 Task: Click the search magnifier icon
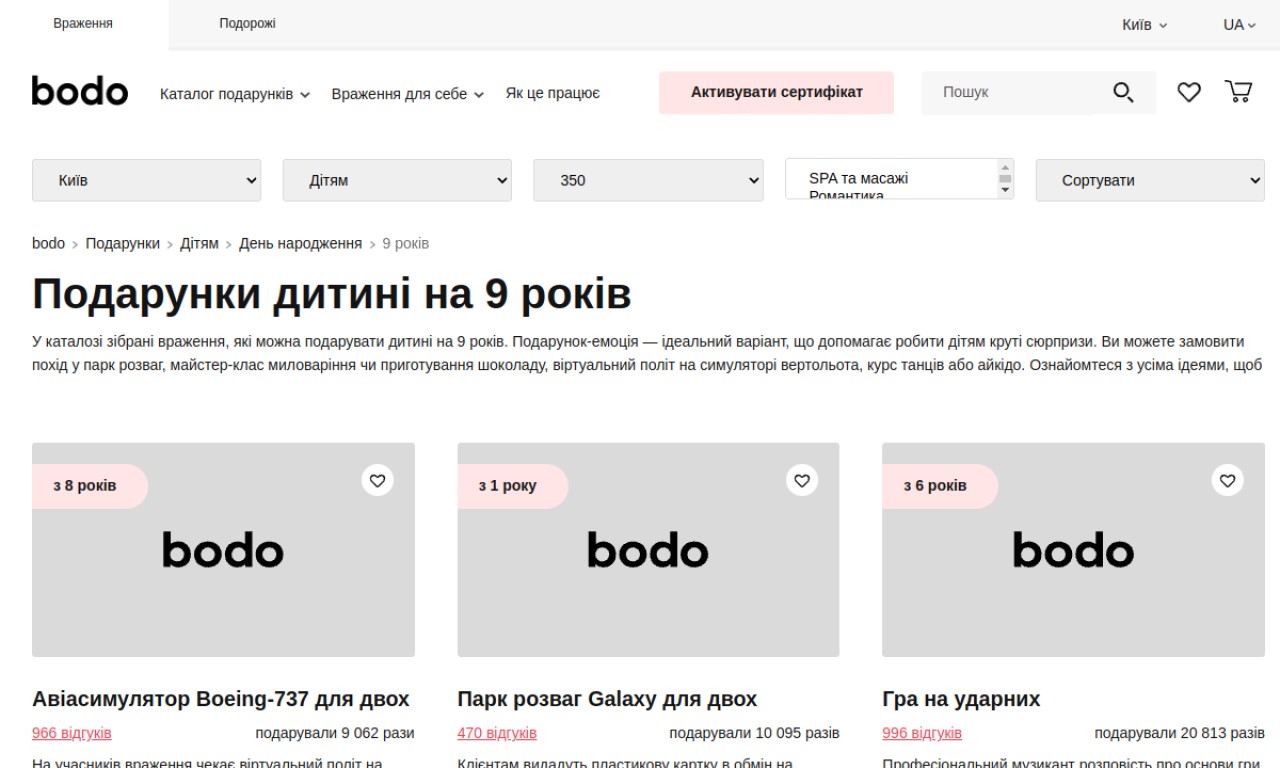pyautogui.click(x=1123, y=93)
